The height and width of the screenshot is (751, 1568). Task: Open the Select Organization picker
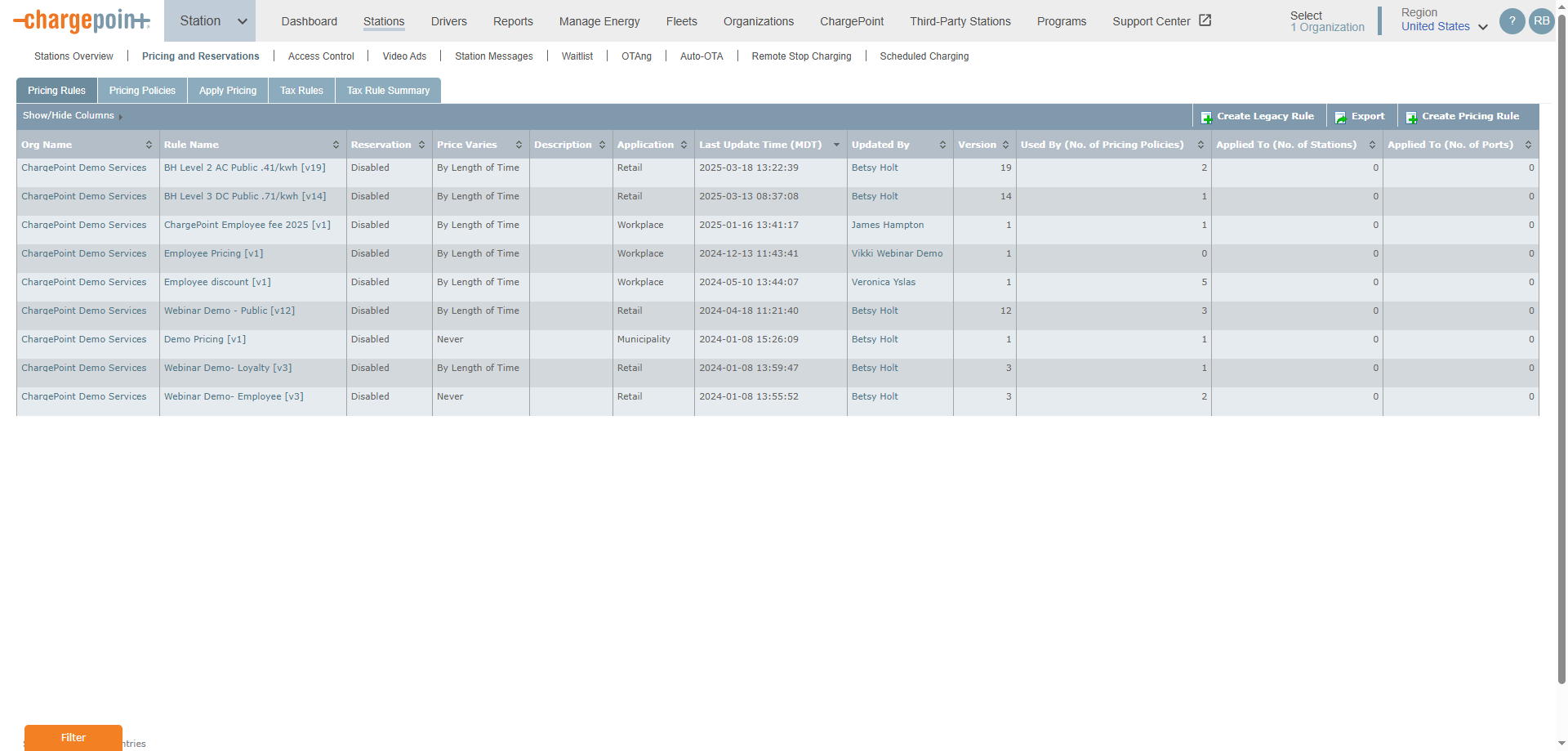click(1327, 21)
